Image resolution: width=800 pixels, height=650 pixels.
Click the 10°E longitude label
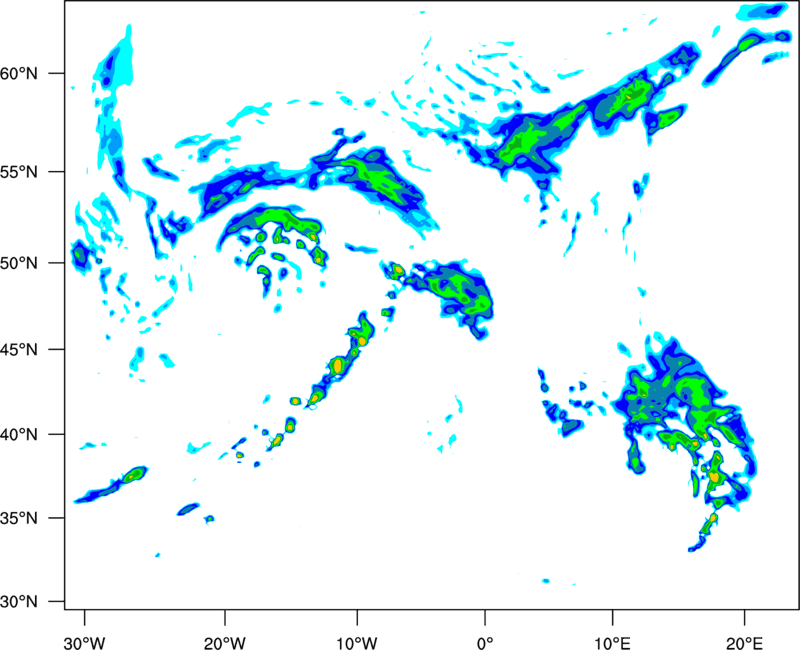(613, 643)
